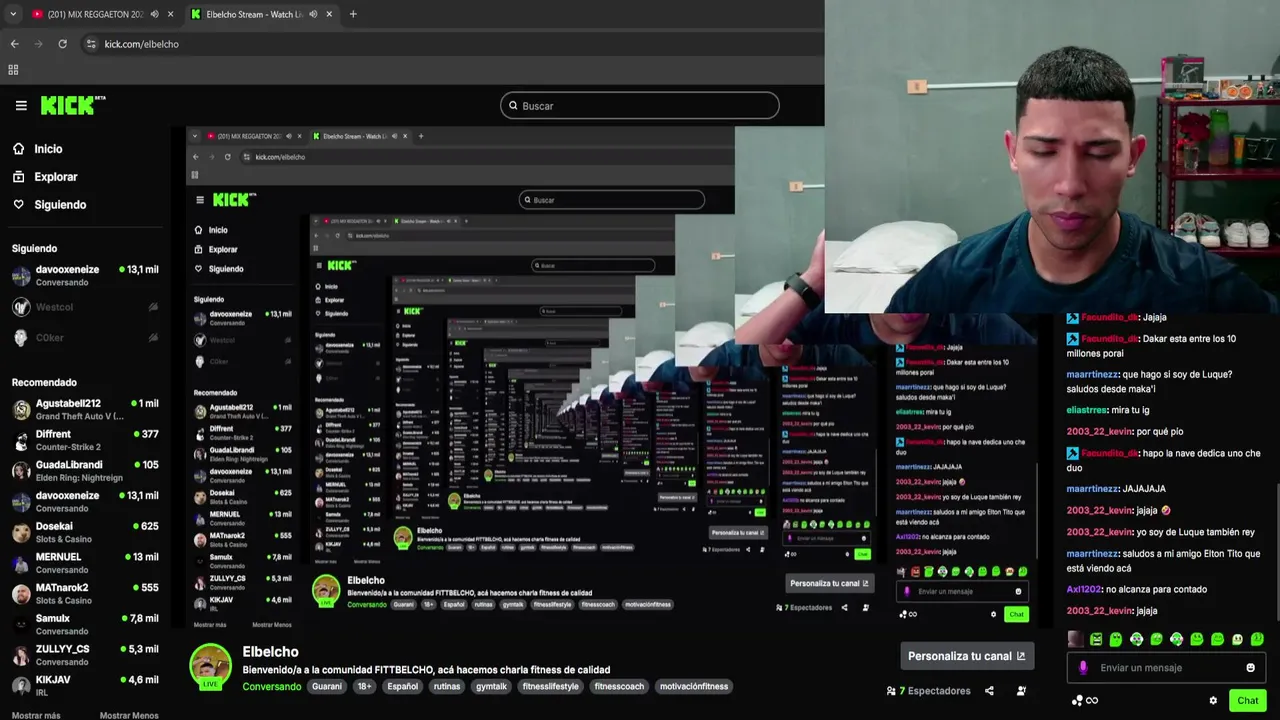The height and width of the screenshot is (720, 1280).
Task: Open GuadaLibrandi Elden Ring channel
Action: coord(85,471)
